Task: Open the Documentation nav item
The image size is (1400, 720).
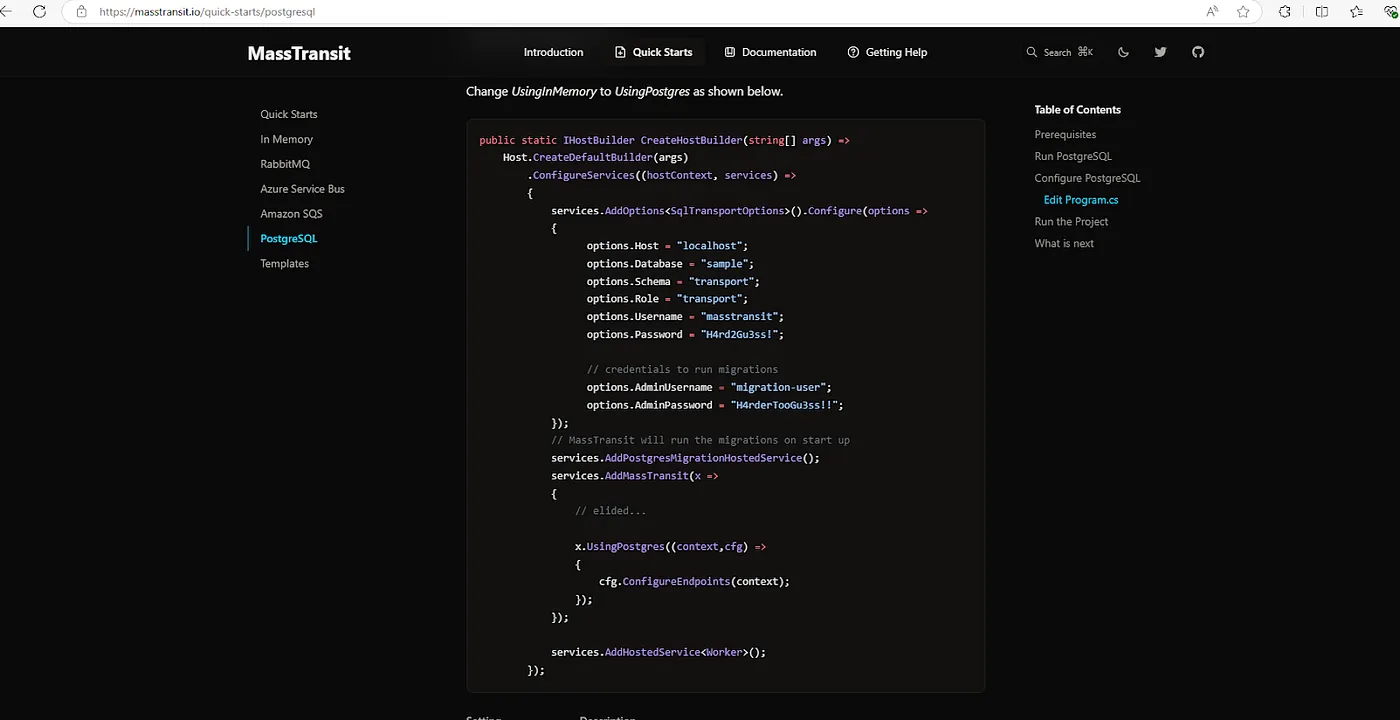Action: [x=770, y=52]
